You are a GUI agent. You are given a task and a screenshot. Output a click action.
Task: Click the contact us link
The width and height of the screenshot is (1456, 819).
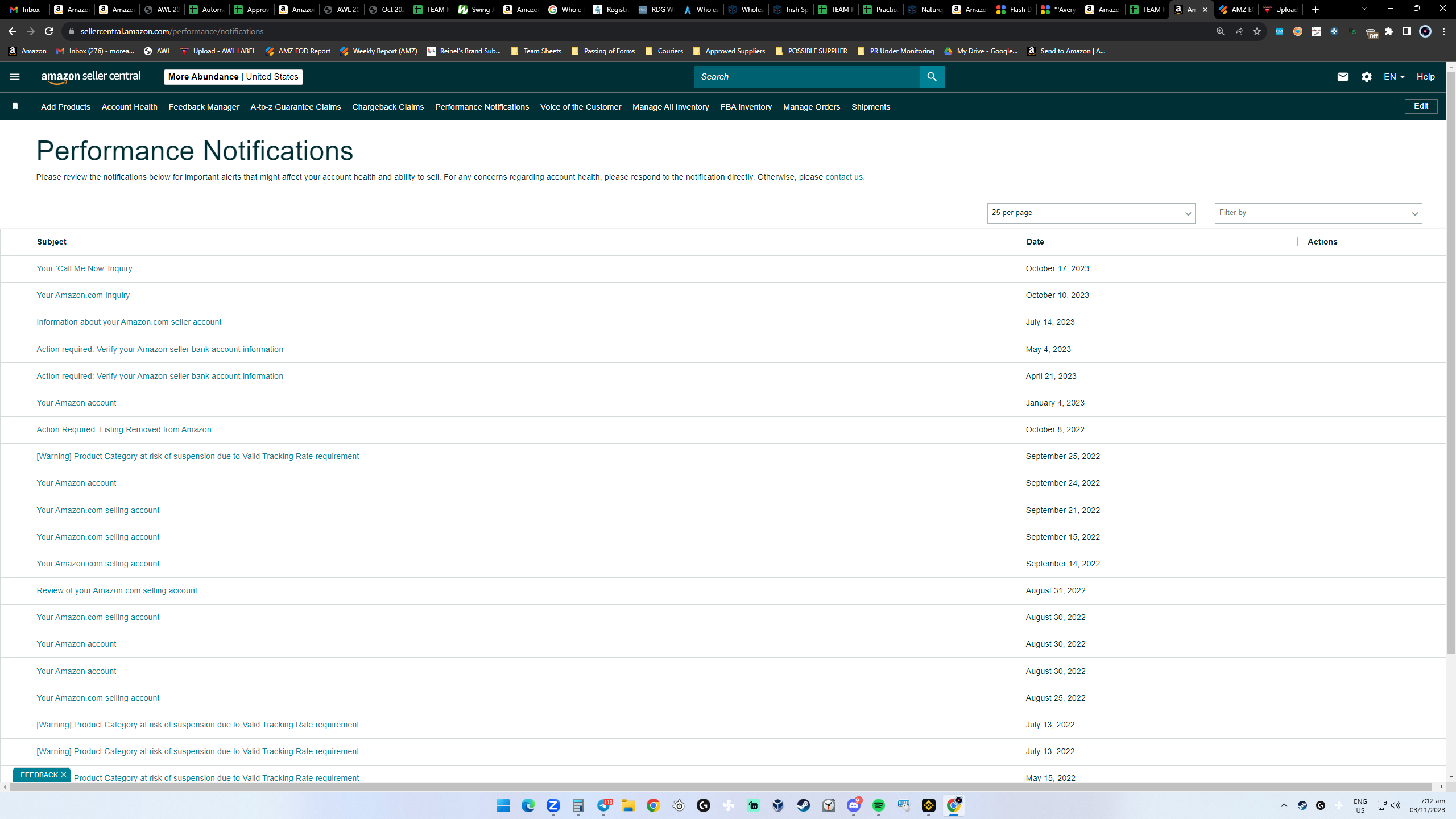pos(843,177)
